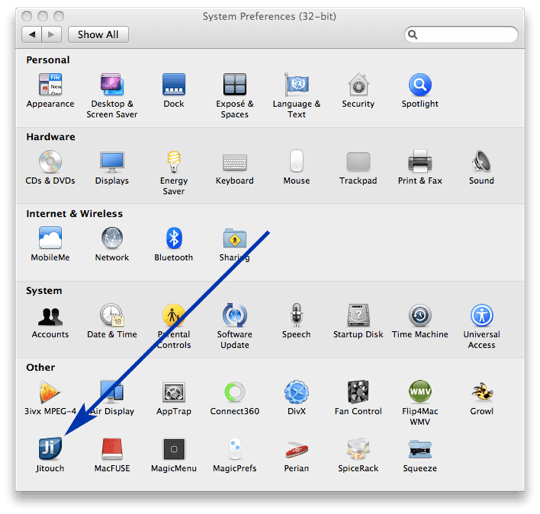
Task: Open Date & Time preferences
Action: click(x=112, y=321)
